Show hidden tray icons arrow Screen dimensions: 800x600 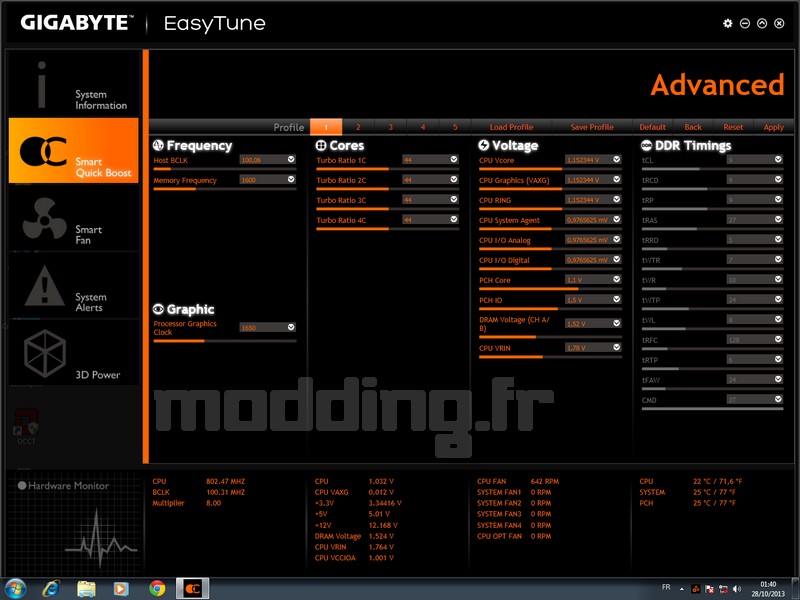(x=682, y=589)
